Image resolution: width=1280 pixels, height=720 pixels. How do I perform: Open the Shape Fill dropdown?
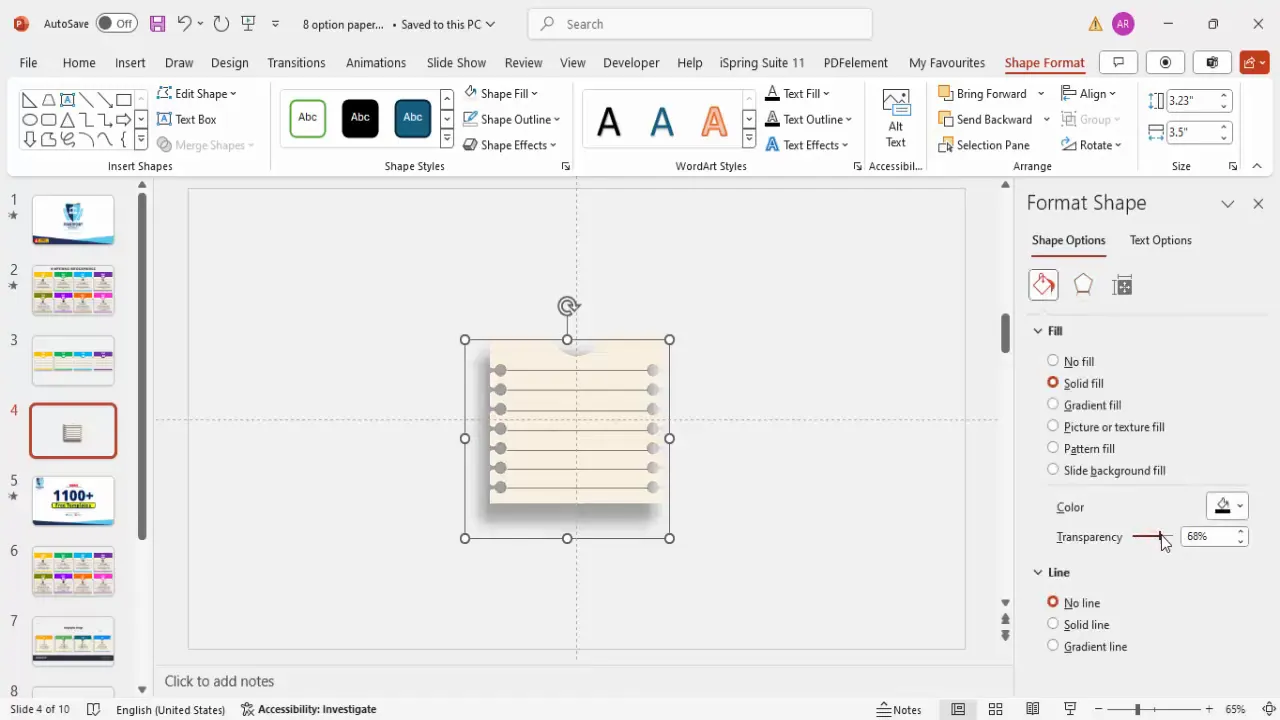pyautogui.click(x=501, y=93)
